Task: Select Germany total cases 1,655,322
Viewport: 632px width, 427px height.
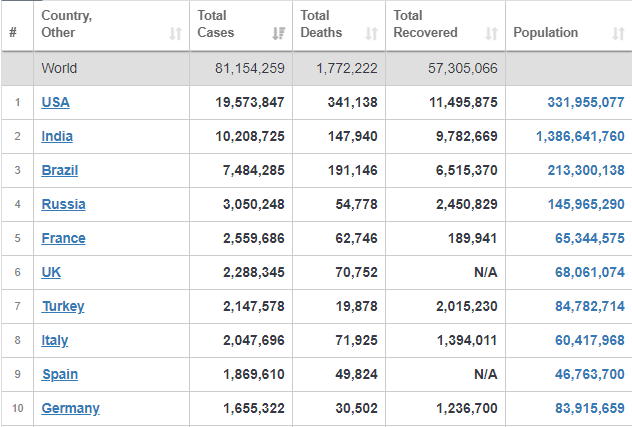Action: pos(254,408)
